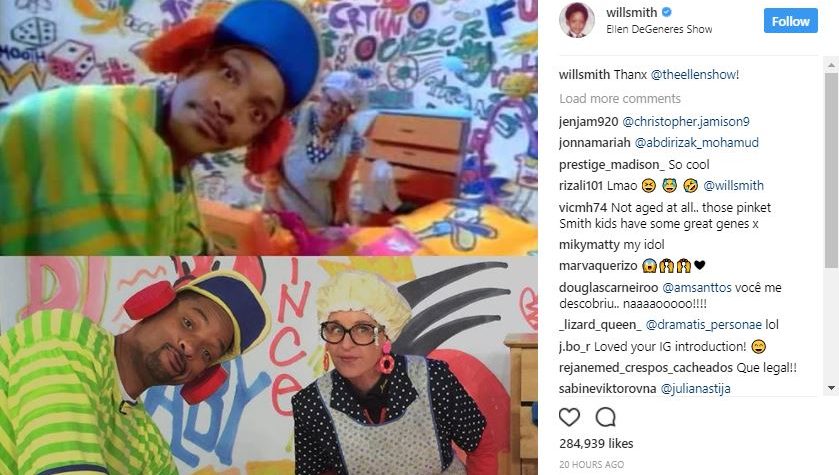Open the willsmith username in header
Viewport: 839px width, 475px height.
[631, 12]
